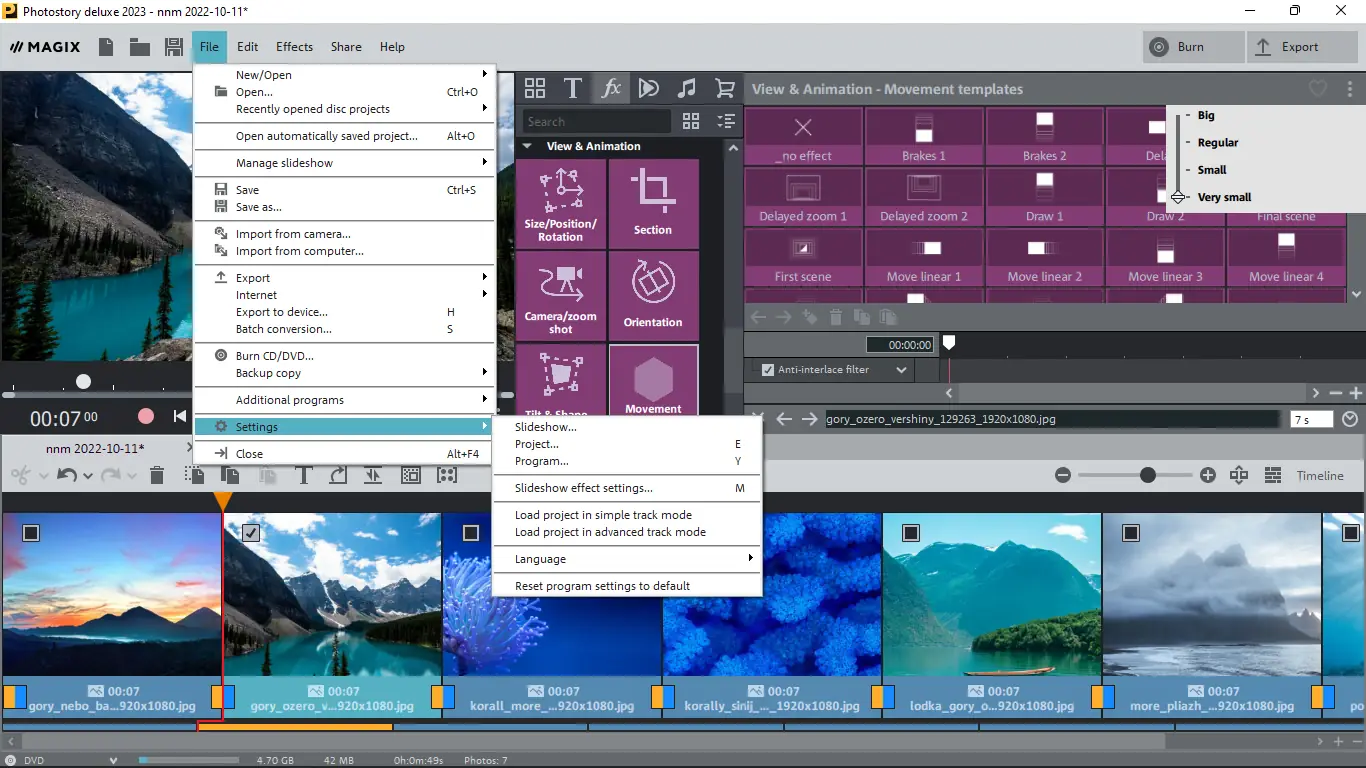Image resolution: width=1366 pixels, height=768 pixels.
Task: Open the Effects menu
Action: coord(294,47)
